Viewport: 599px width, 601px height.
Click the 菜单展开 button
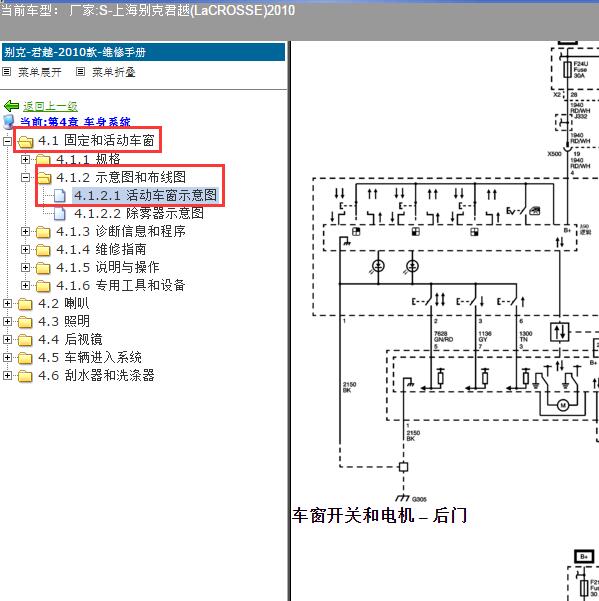click(40, 72)
